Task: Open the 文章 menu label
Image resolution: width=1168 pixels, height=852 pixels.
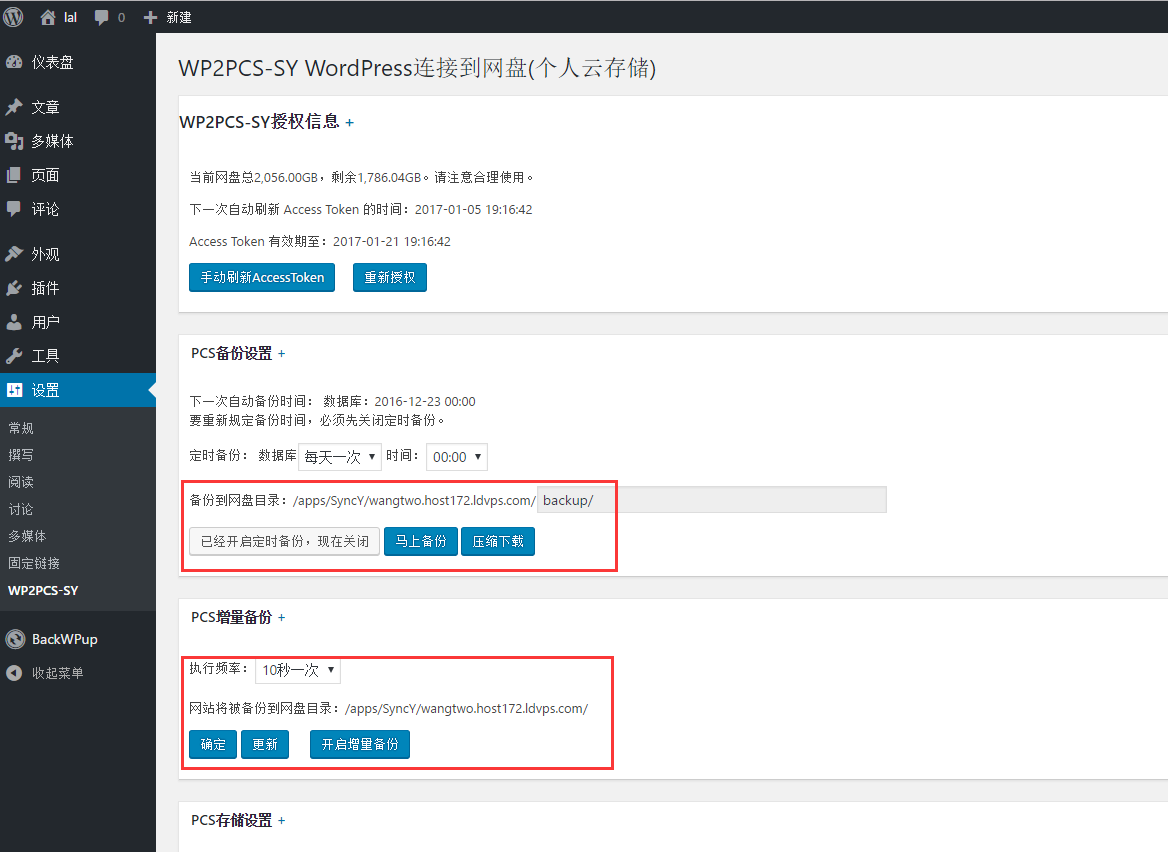Action: pos(45,107)
